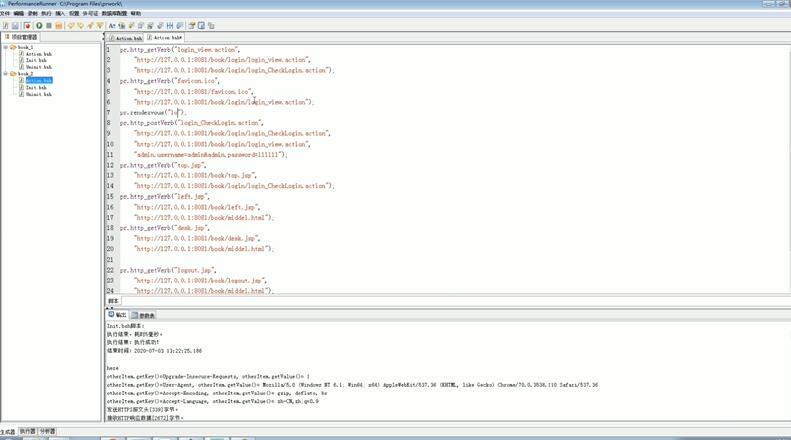Select Init.bsh under book_1
This screenshot has height=440, width=791.
pos(36,60)
